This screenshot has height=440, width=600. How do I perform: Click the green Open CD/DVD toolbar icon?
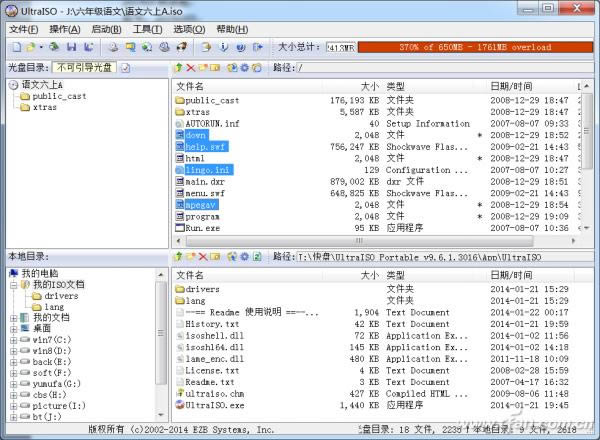pos(54,47)
